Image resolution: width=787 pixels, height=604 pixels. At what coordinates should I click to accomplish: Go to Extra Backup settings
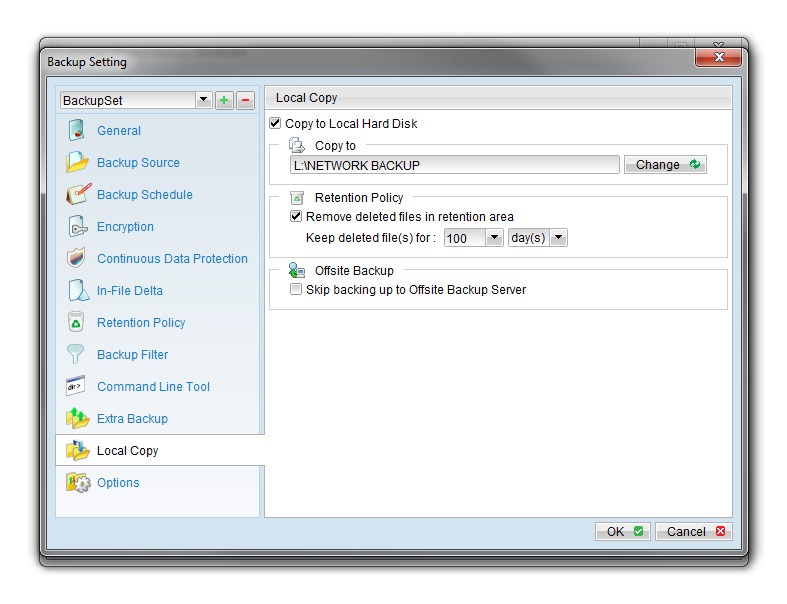coord(133,419)
